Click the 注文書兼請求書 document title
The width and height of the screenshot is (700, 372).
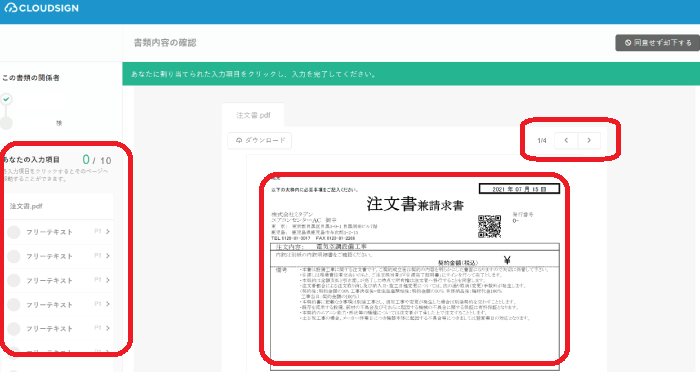pos(415,204)
